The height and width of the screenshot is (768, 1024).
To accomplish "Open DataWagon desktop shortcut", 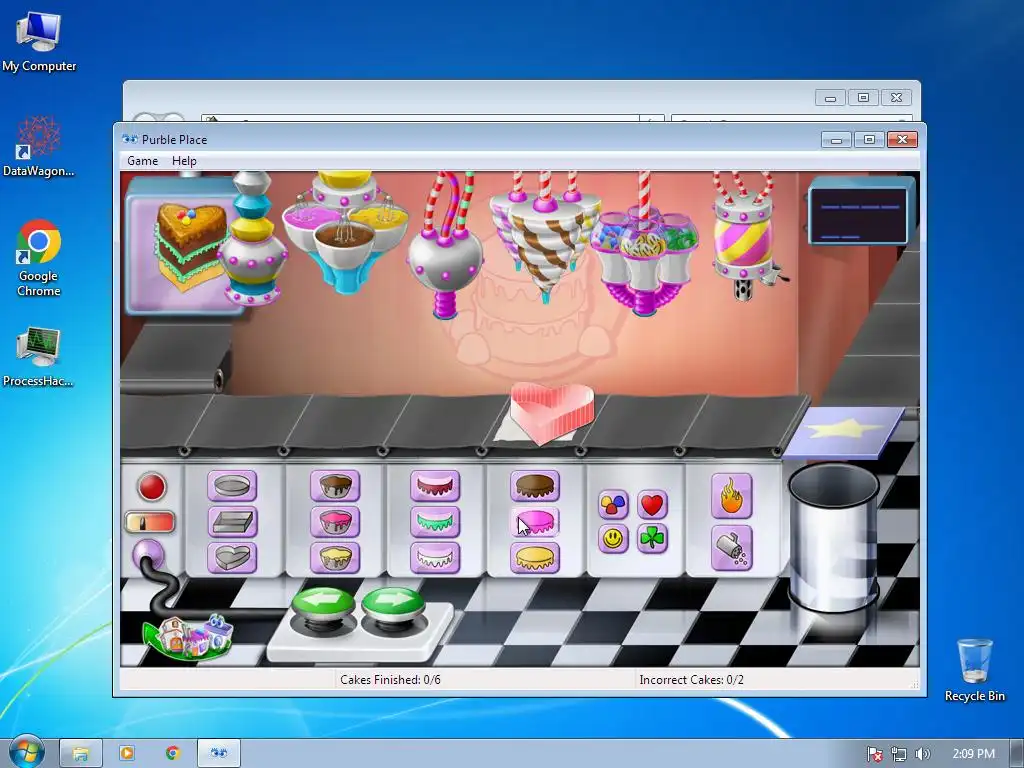I will click(x=39, y=146).
